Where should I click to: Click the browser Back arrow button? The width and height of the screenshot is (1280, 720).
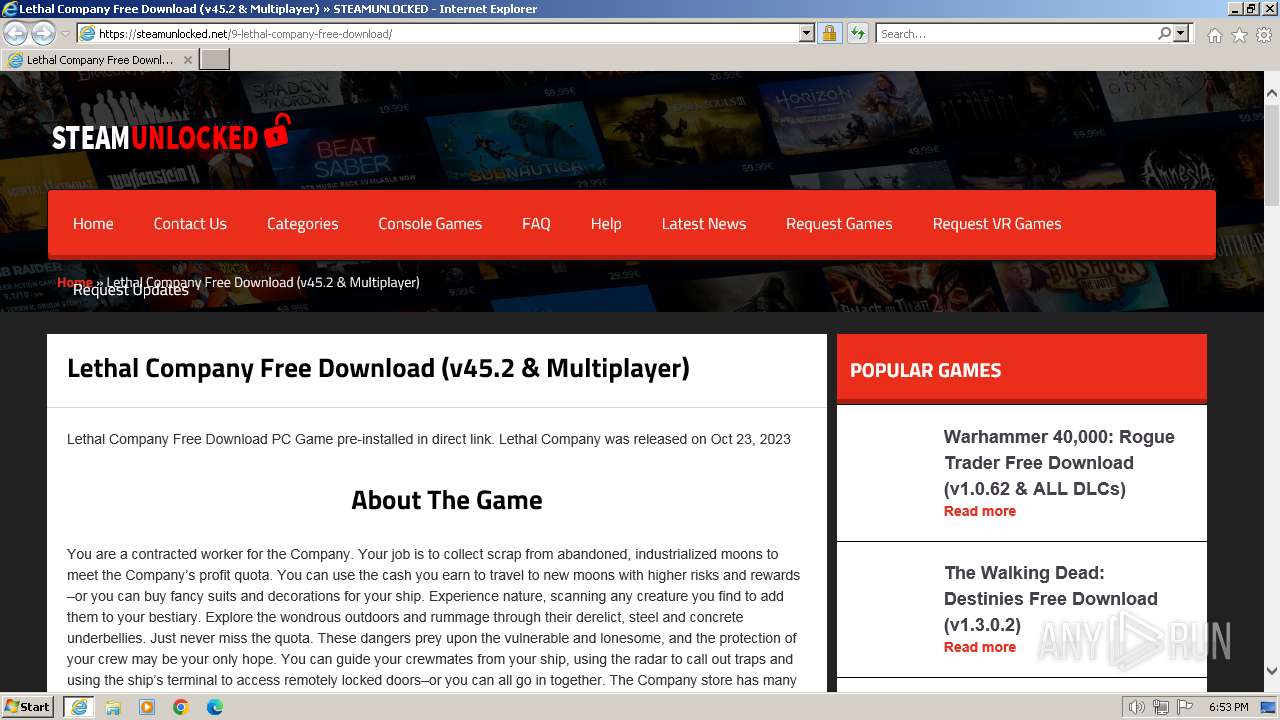[x=15, y=33]
